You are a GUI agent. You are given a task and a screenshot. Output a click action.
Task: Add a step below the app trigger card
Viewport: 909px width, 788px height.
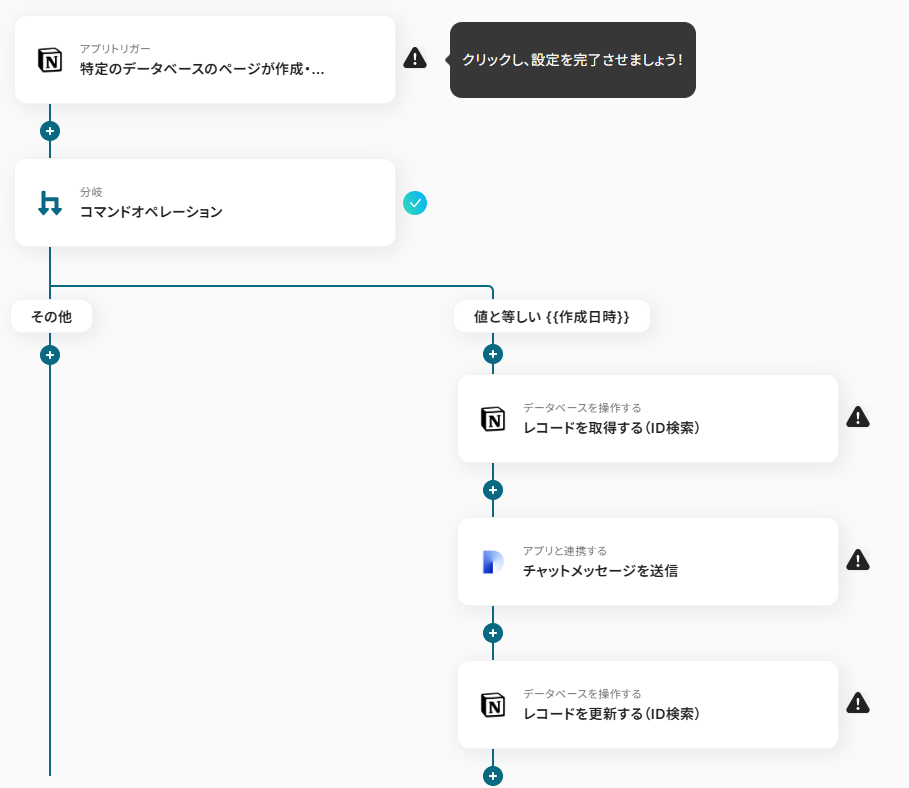pyautogui.click(x=50, y=131)
